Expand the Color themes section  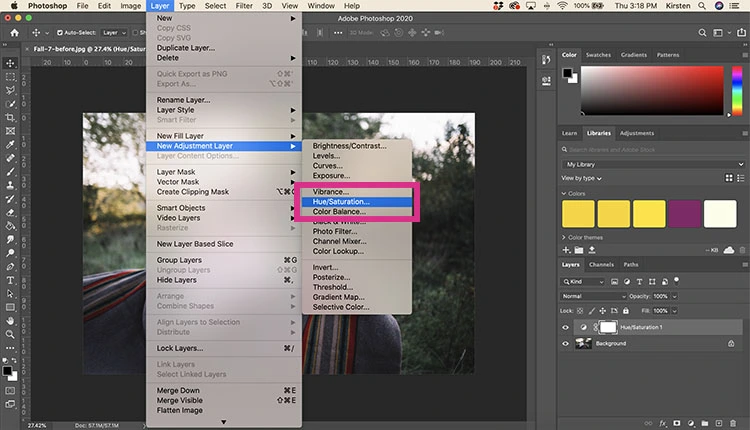pos(564,237)
